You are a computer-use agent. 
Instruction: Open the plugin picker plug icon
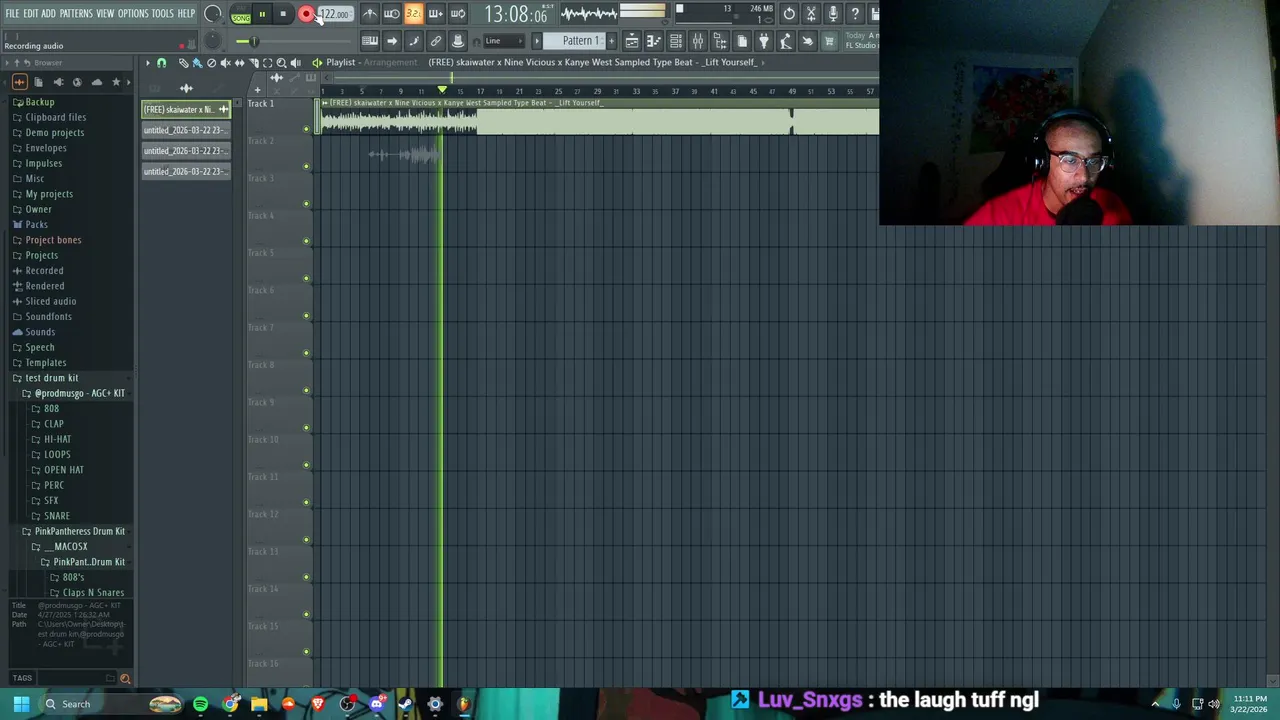[x=764, y=41]
